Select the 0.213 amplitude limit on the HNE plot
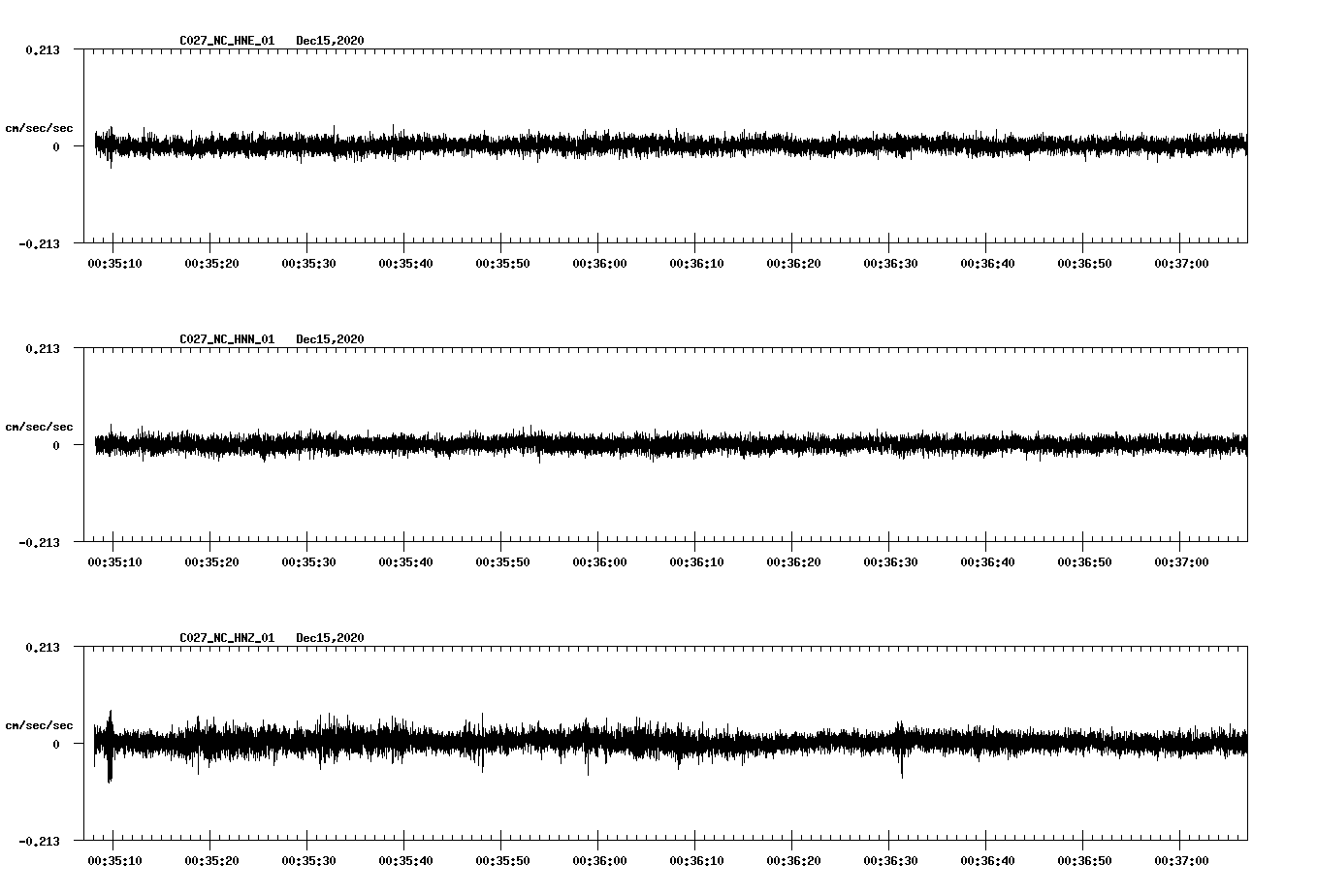The width and height of the screenshot is (1317, 896). (x=45, y=49)
